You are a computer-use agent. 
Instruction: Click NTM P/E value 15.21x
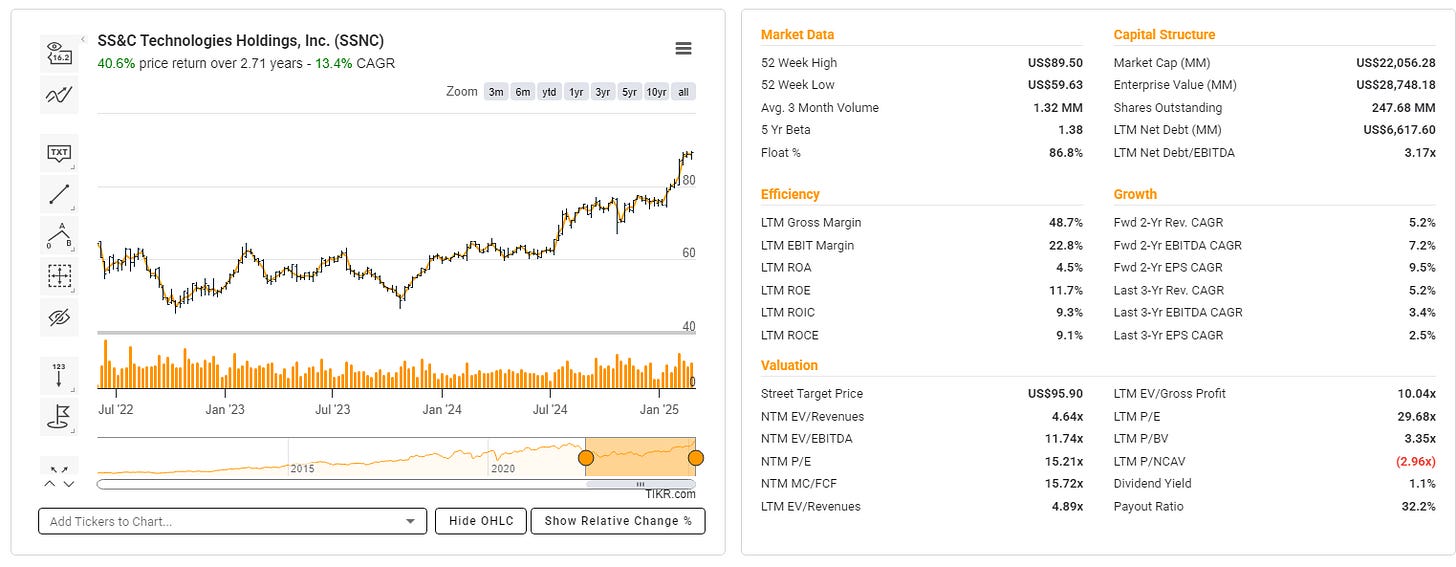(x=1064, y=461)
